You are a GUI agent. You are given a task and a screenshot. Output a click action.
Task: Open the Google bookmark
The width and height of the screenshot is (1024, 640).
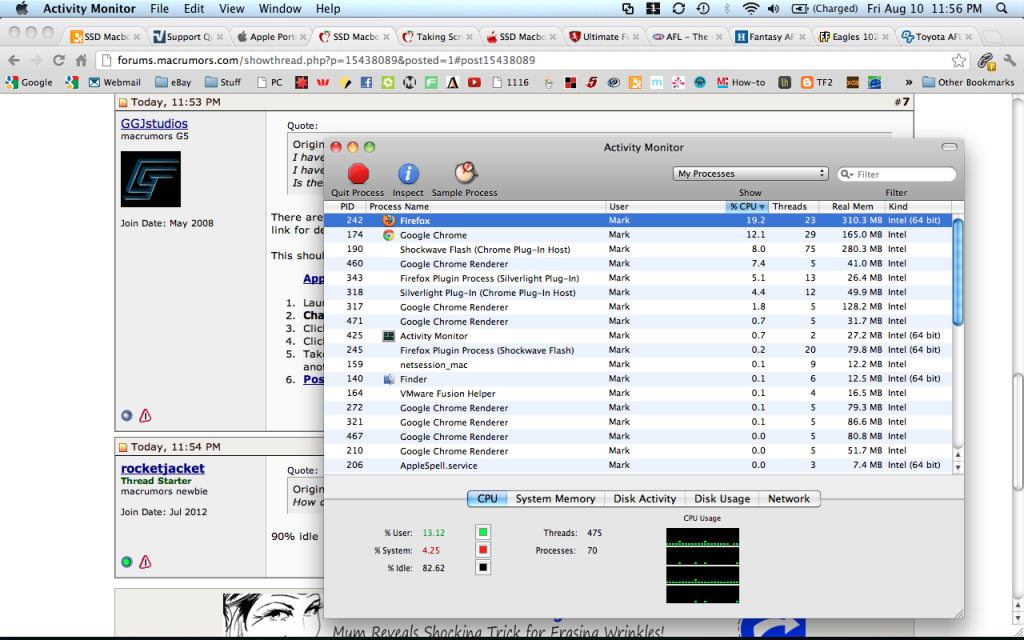pos(29,82)
